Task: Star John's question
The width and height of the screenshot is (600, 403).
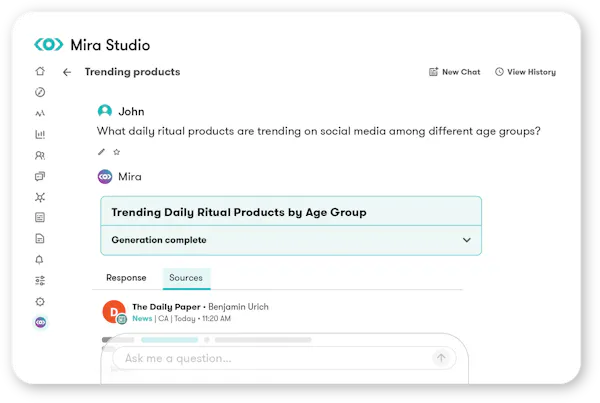Action: [117, 152]
